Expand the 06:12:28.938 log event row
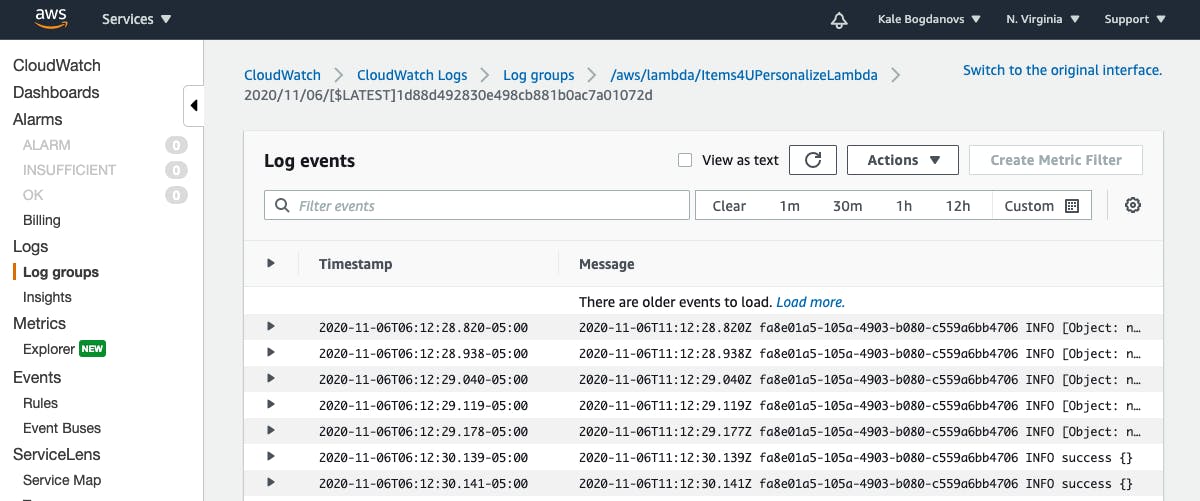 [x=271, y=352]
